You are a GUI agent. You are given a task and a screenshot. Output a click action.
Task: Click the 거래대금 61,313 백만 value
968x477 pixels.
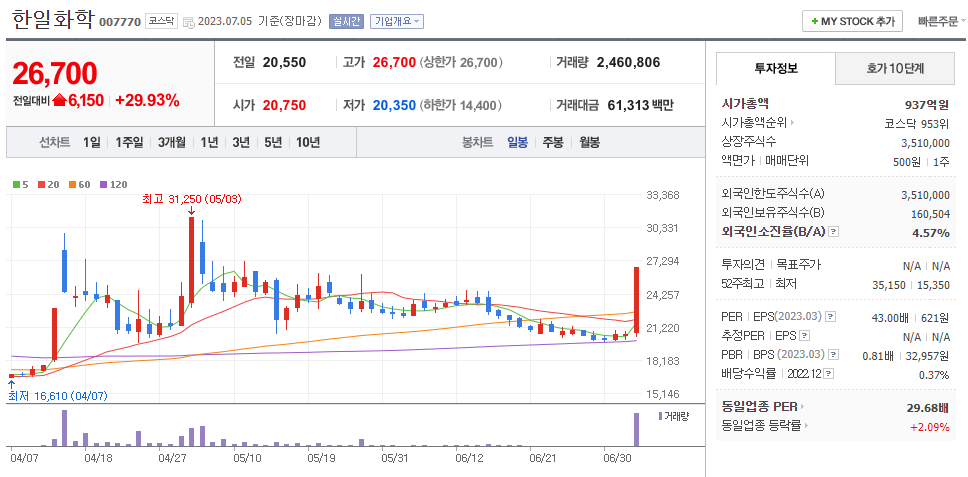point(641,106)
